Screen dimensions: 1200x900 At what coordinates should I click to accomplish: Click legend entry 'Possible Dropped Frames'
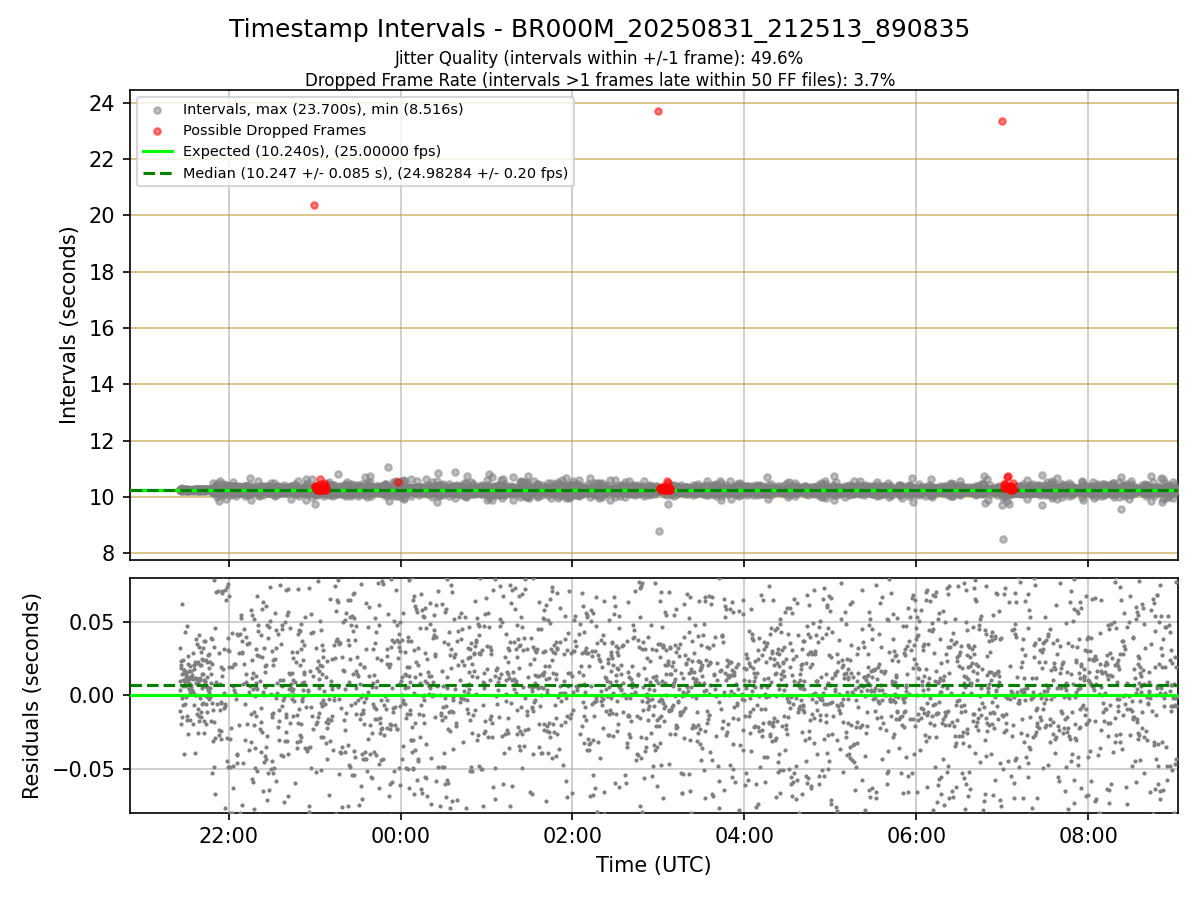click(274, 130)
